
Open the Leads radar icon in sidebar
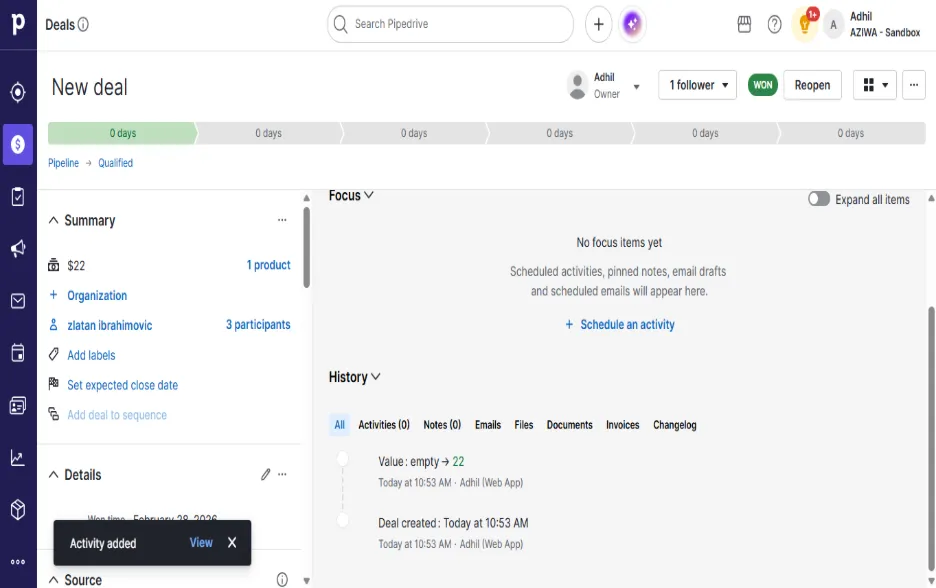(x=18, y=92)
